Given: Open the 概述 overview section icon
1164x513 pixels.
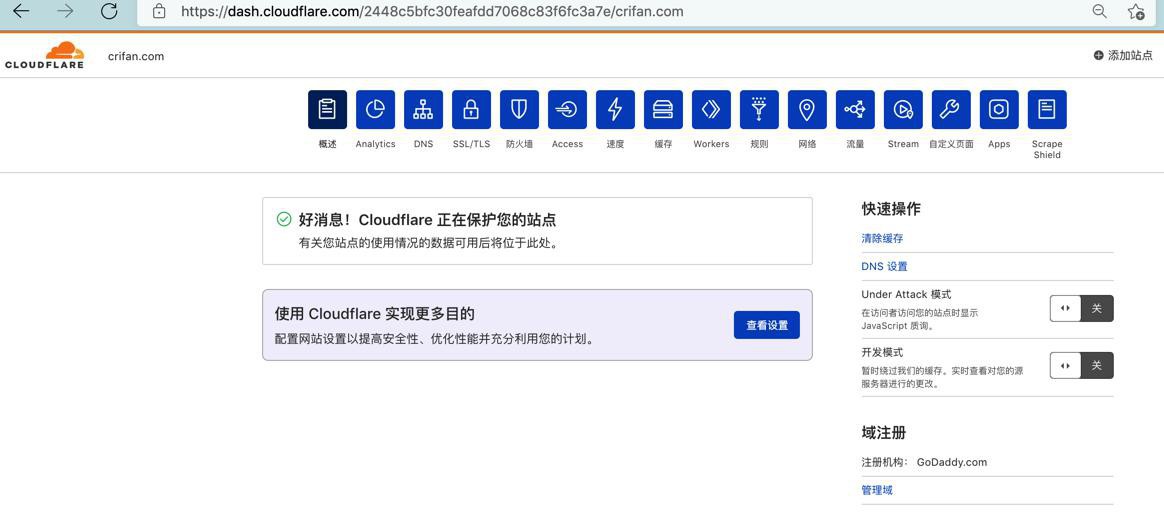Looking at the screenshot, I should (327, 110).
